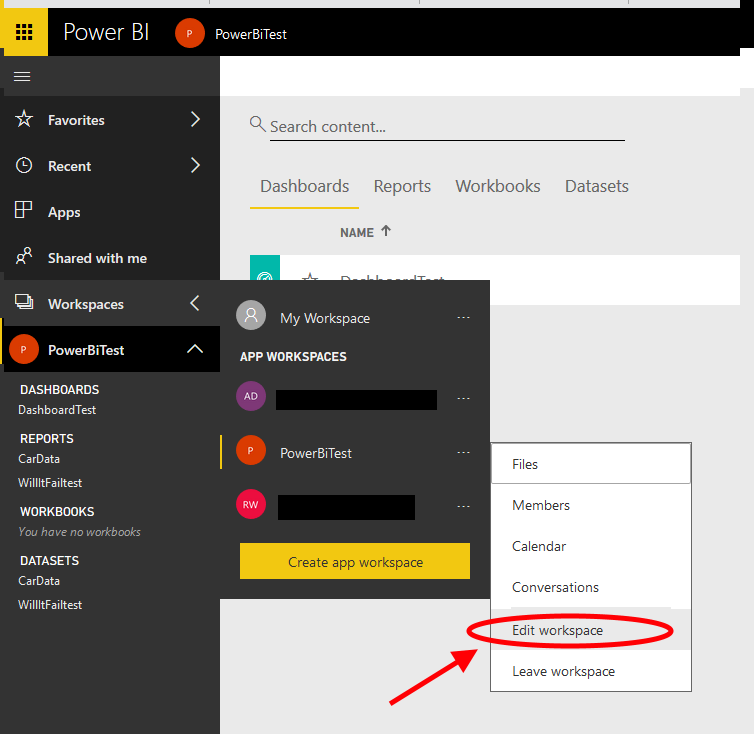Select PowerBiTest in app workspaces list
Image resolution: width=754 pixels, height=734 pixels.
[316, 453]
